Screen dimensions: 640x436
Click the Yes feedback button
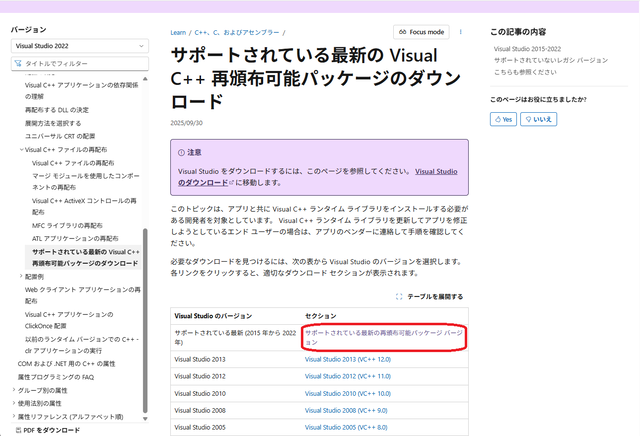503,119
